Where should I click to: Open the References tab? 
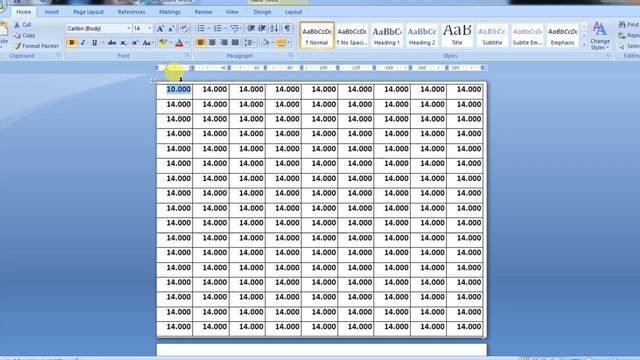tap(131, 12)
